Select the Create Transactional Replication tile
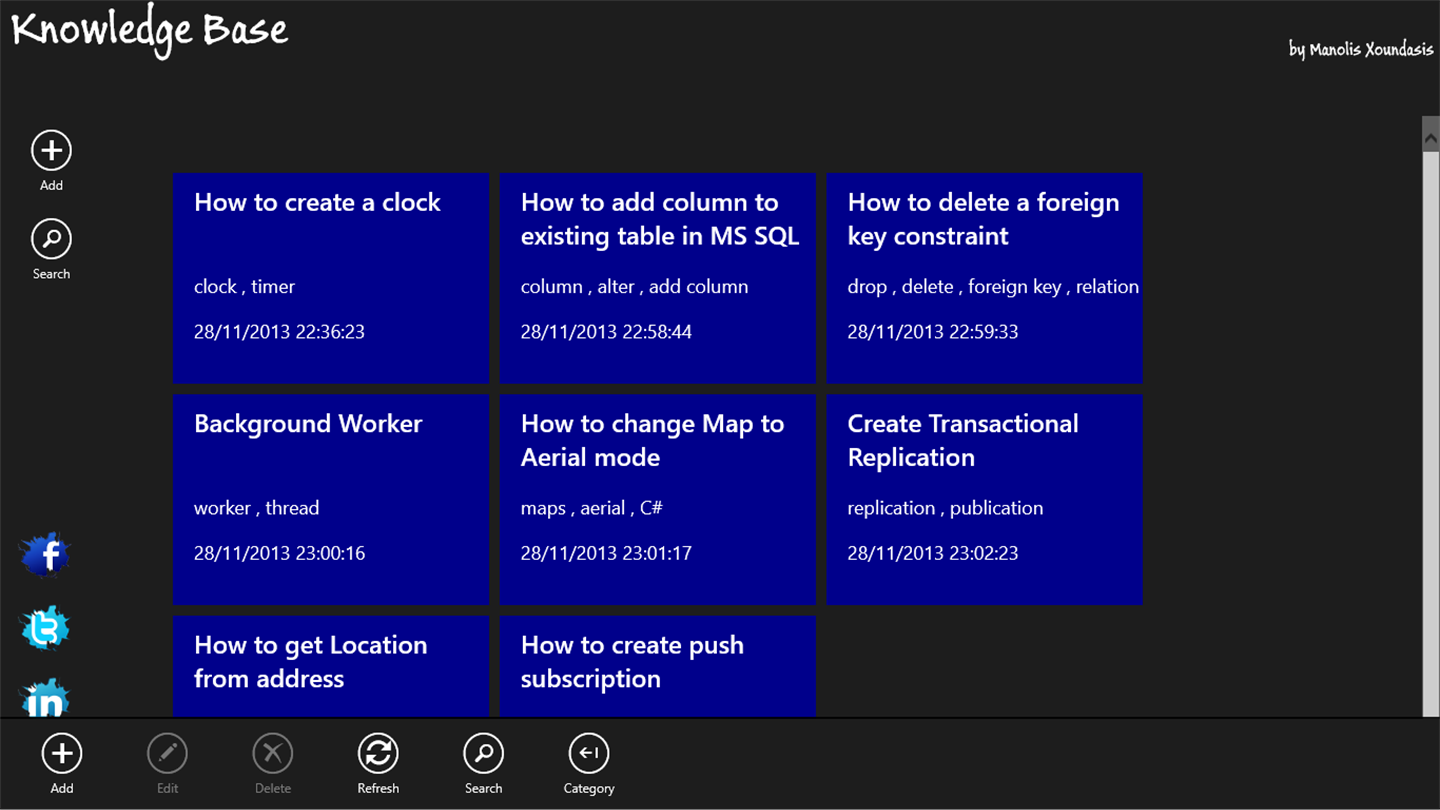 [x=984, y=499]
